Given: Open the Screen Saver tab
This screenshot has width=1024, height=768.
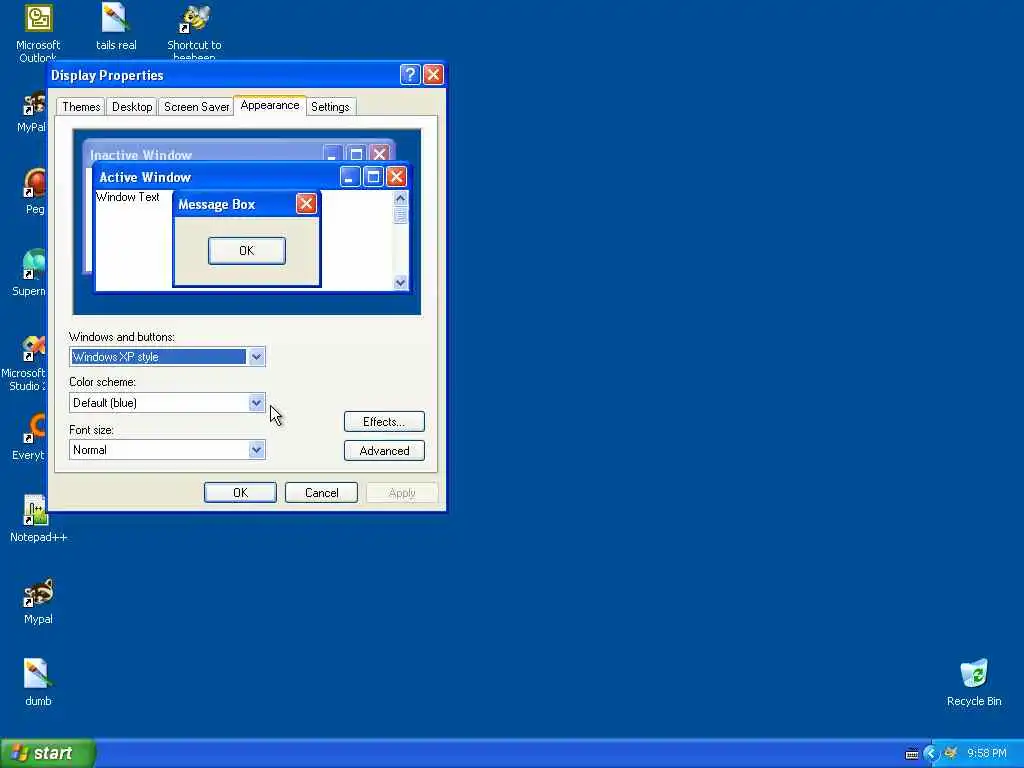Looking at the screenshot, I should pyautogui.click(x=196, y=107).
